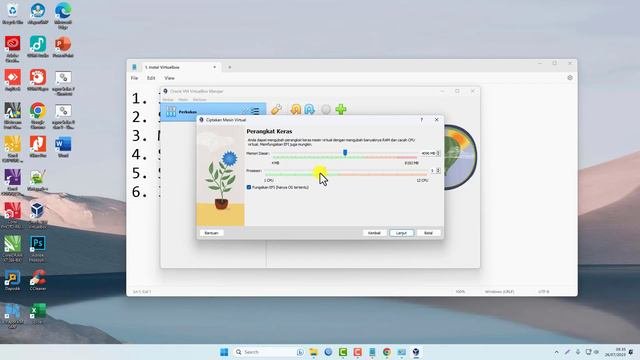Click the orange Import appliance icon
The height and width of the screenshot is (360, 640).
(x=296, y=109)
